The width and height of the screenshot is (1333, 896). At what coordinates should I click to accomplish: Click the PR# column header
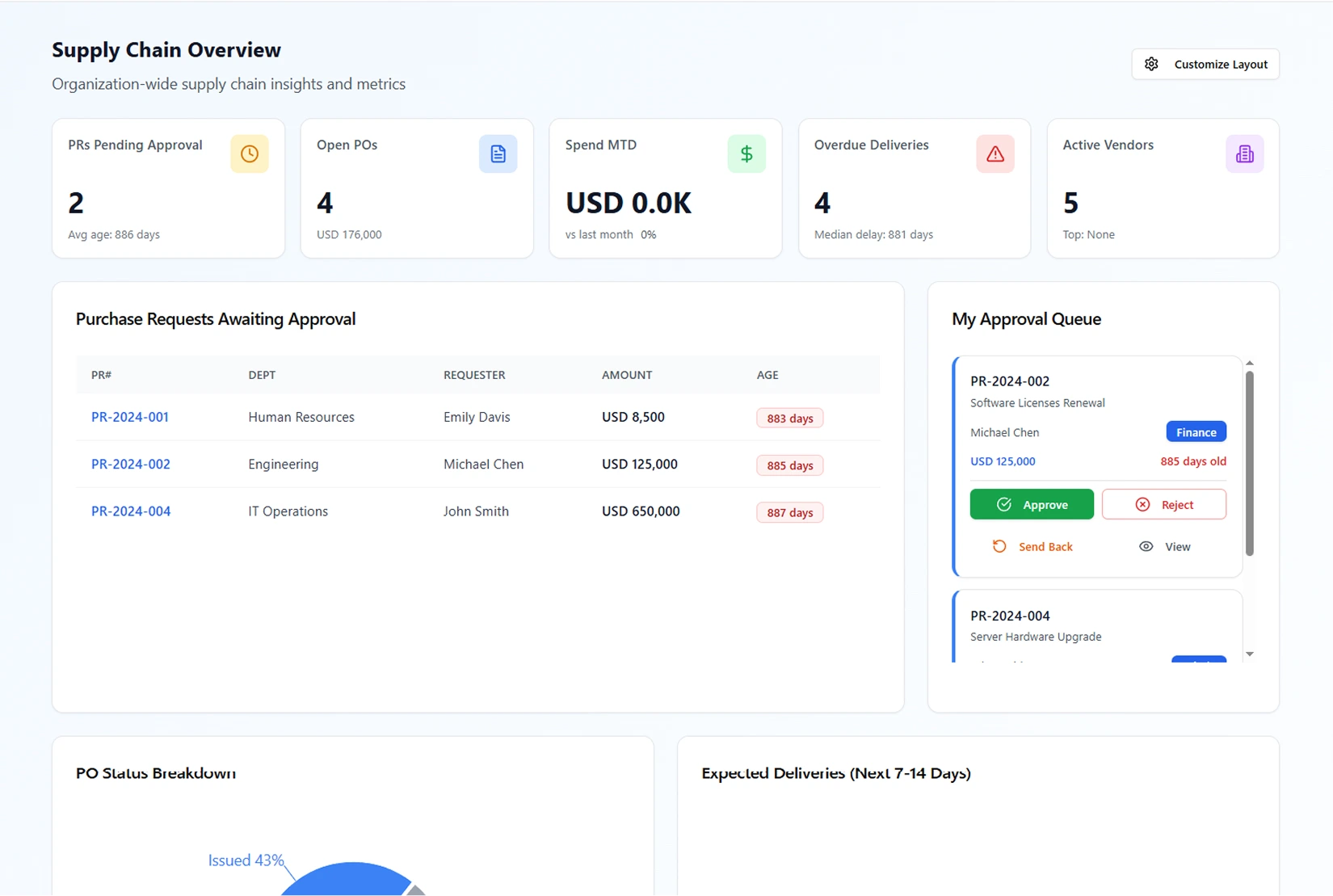(x=101, y=375)
